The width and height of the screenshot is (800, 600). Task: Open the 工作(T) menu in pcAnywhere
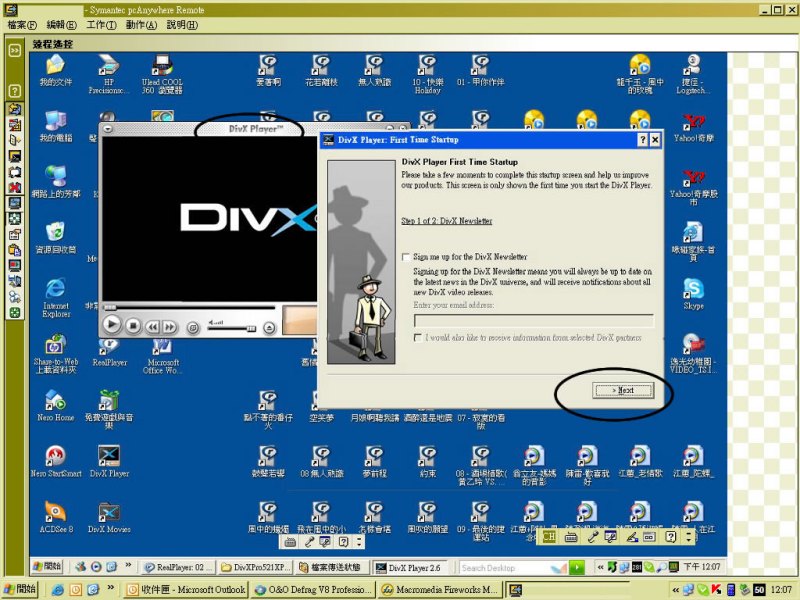102,24
